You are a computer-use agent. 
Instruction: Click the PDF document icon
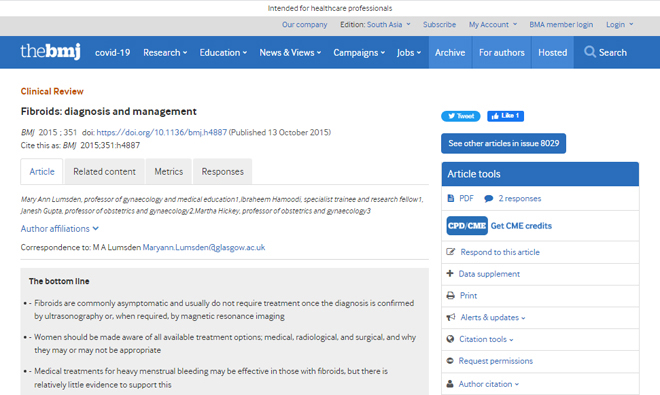coord(450,198)
